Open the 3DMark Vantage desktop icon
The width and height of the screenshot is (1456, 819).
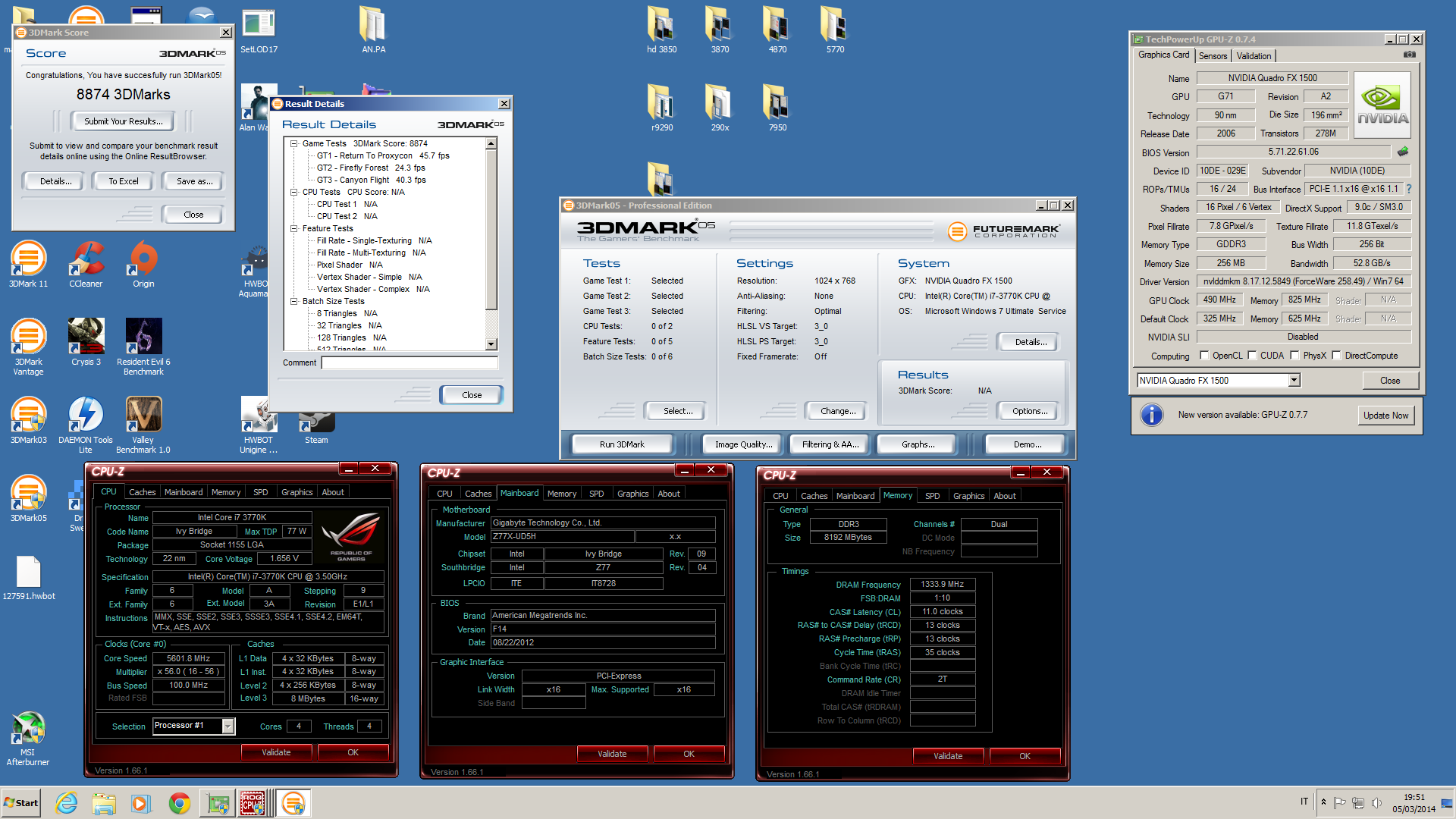coord(28,347)
